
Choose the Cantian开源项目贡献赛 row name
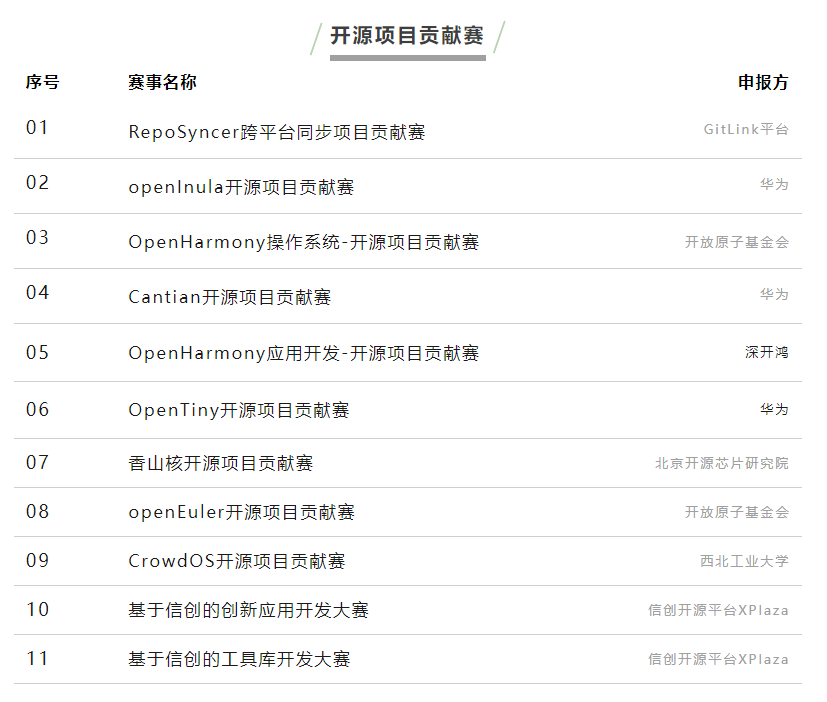pos(229,297)
